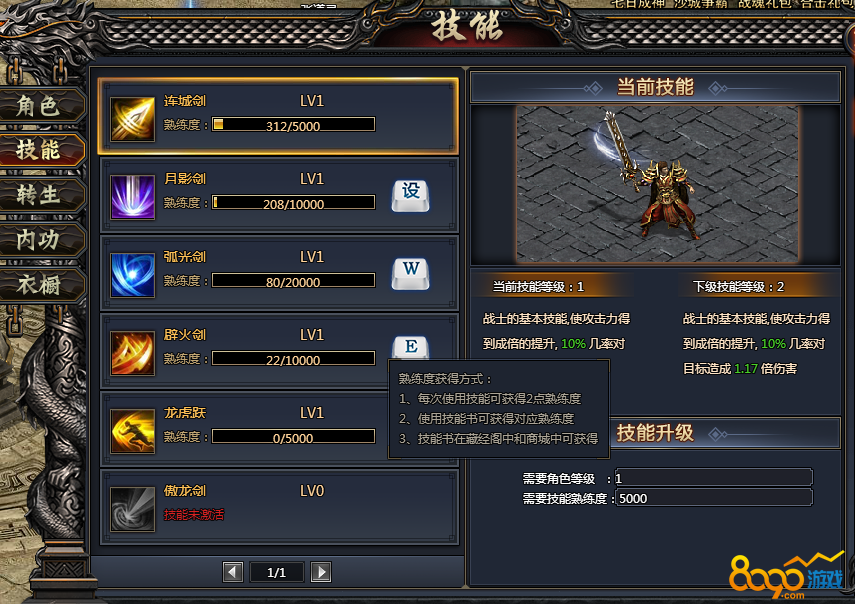855x604 pixels.
Task: Click the inactive 傲龙剑 skill icon
Action: click(x=133, y=509)
